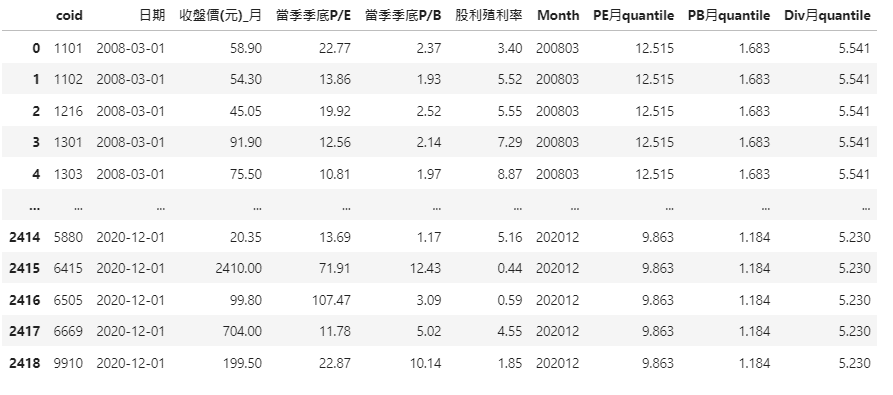This screenshot has height=395, width=893.
Task: Click the 收盤價(元)_月 column header
Action: click(220, 15)
